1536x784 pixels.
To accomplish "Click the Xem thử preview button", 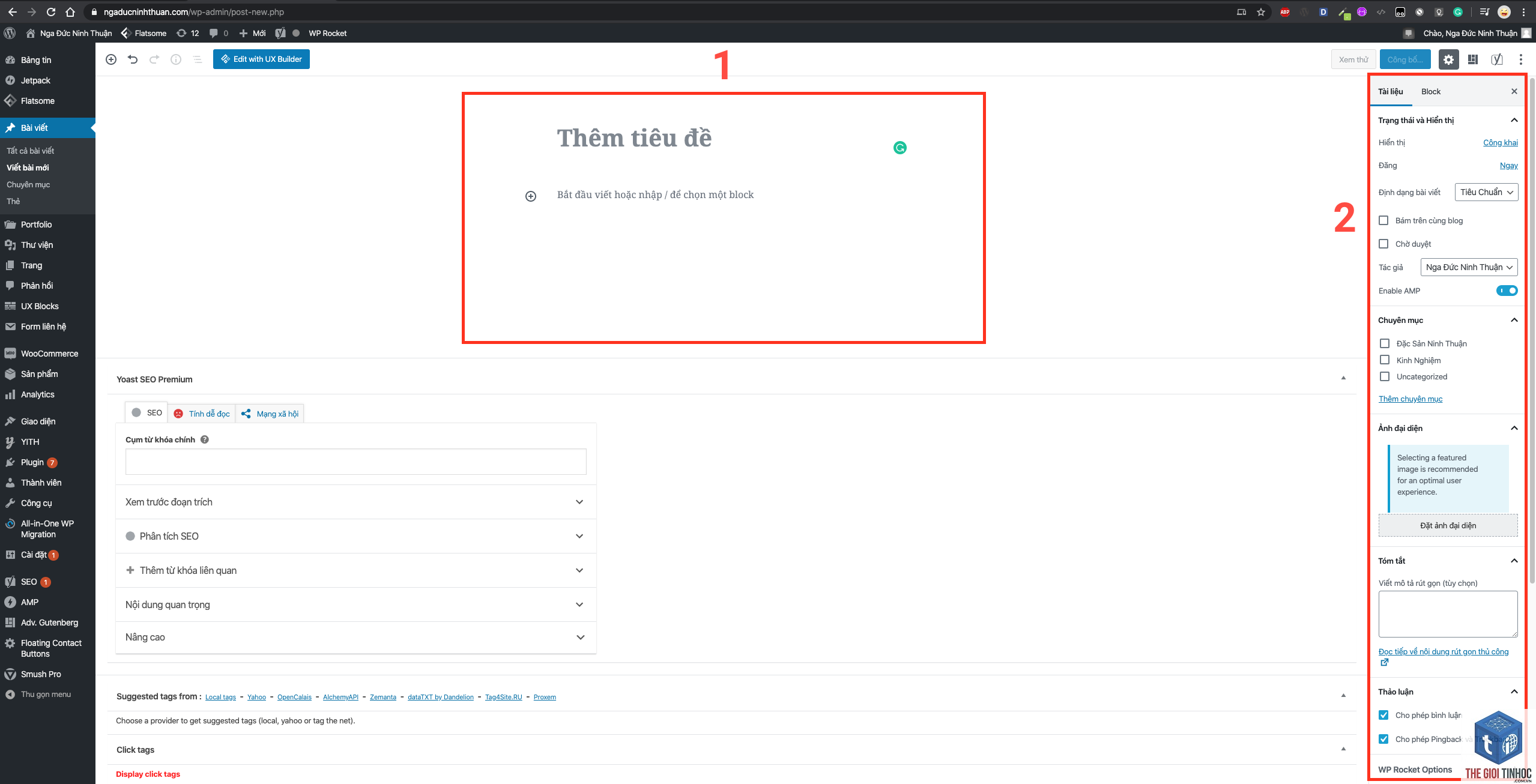I will click(x=1353, y=59).
